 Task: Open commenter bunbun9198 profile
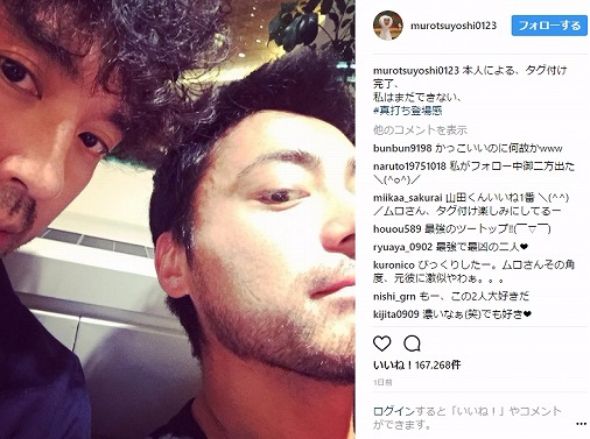point(402,148)
